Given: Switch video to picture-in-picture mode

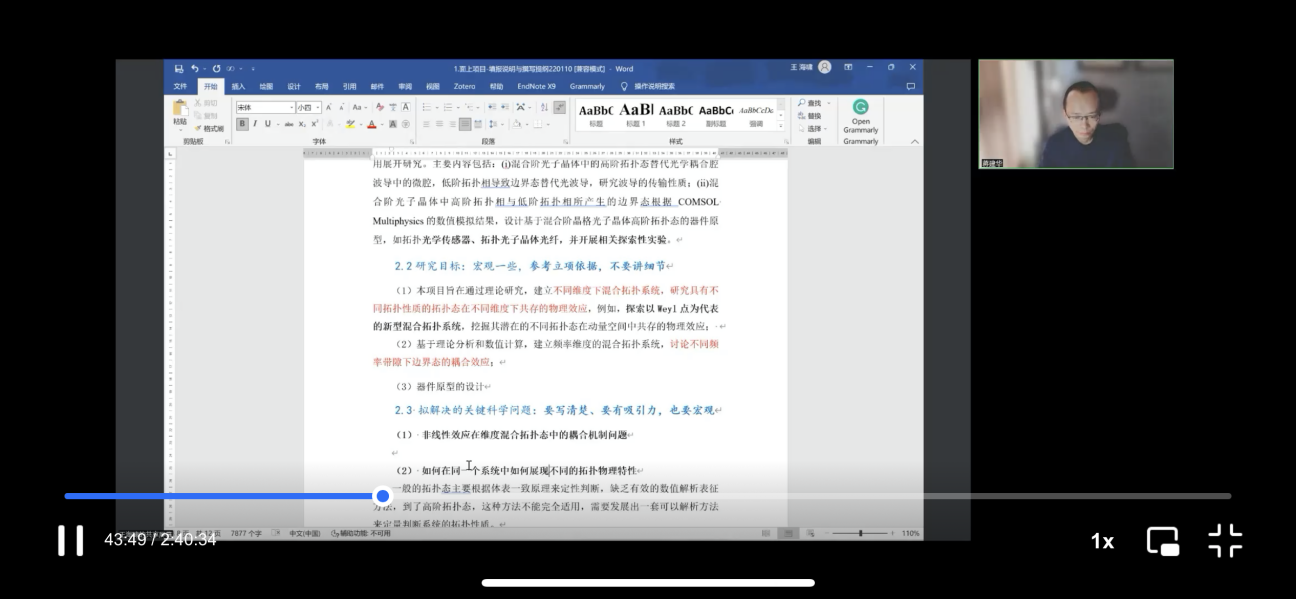Looking at the screenshot, I should (x=1163, y=541).
